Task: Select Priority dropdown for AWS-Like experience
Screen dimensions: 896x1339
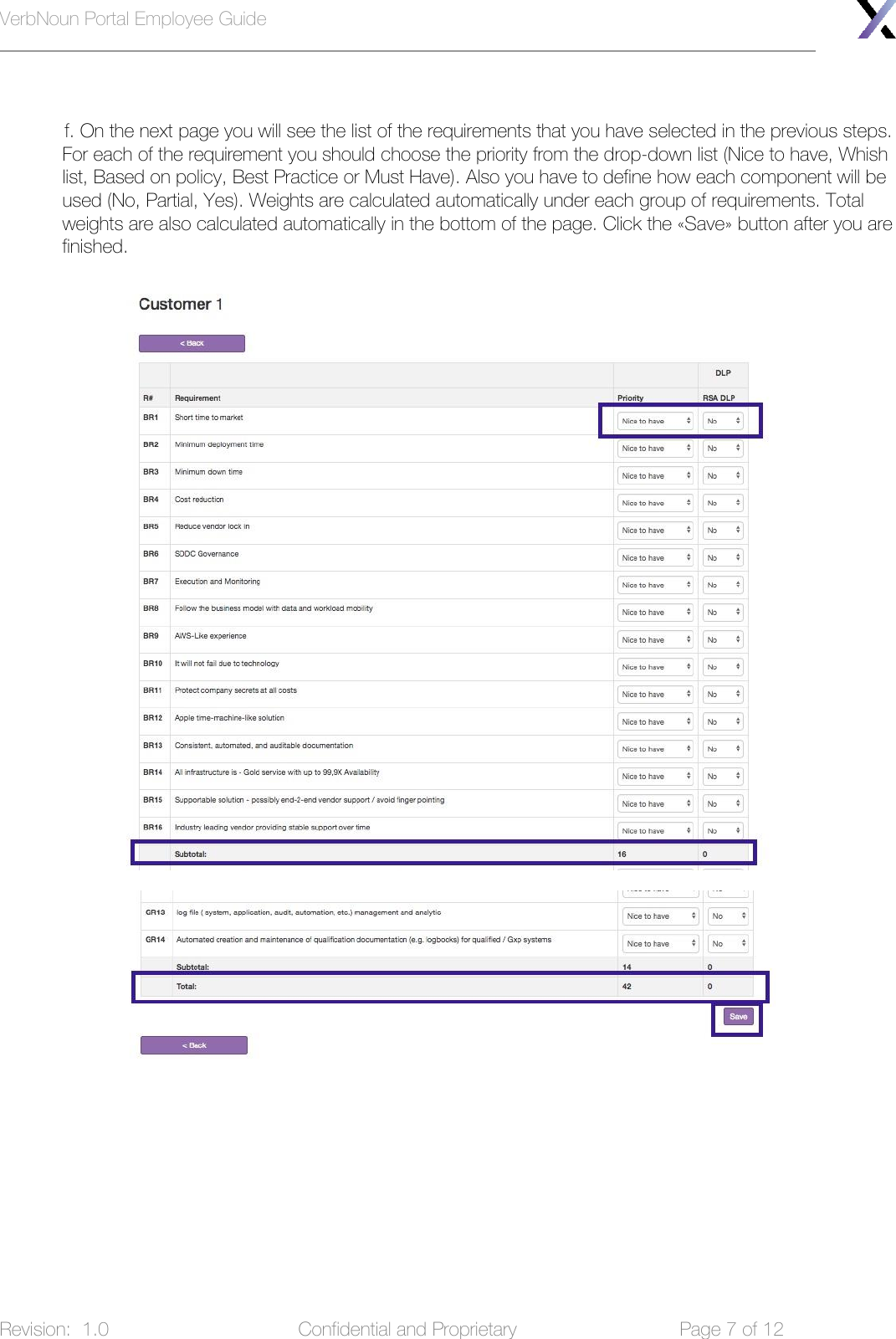Action: tap(656, 639)
